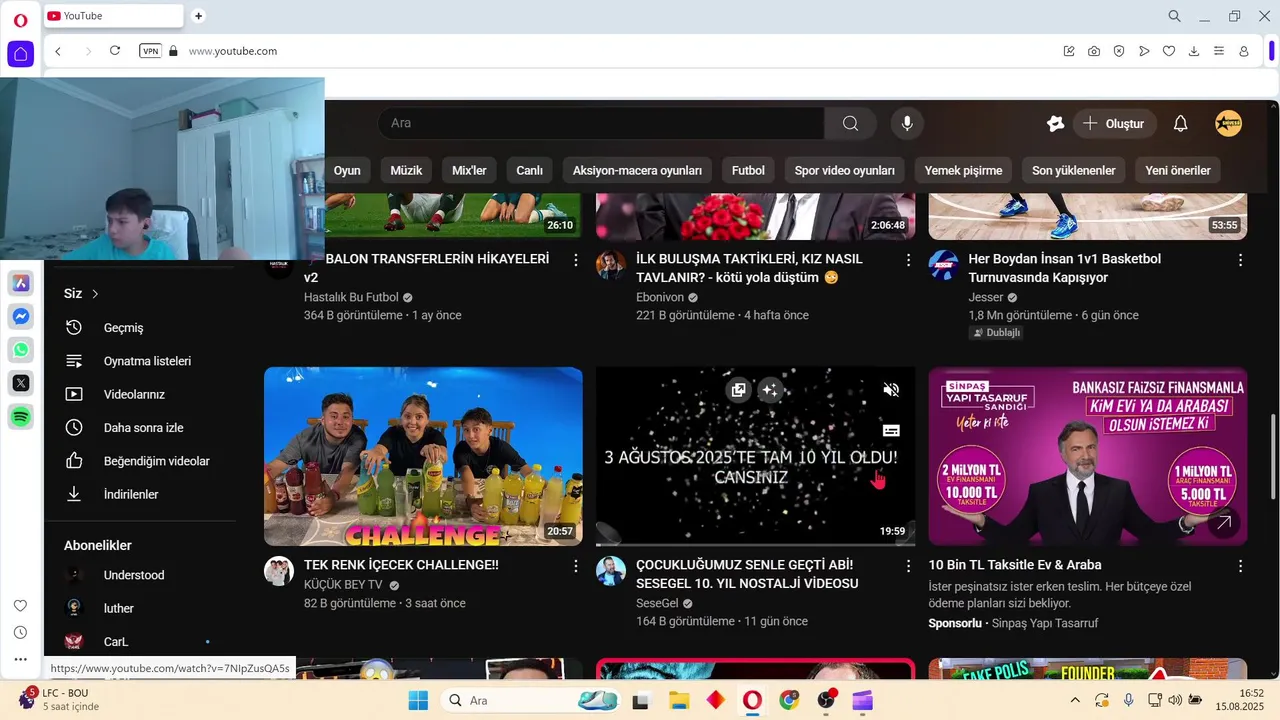This screenshot has width=1280, height=720.
Task: Click the 'Oluştur' create button
Action: (x=1115, y=124)
